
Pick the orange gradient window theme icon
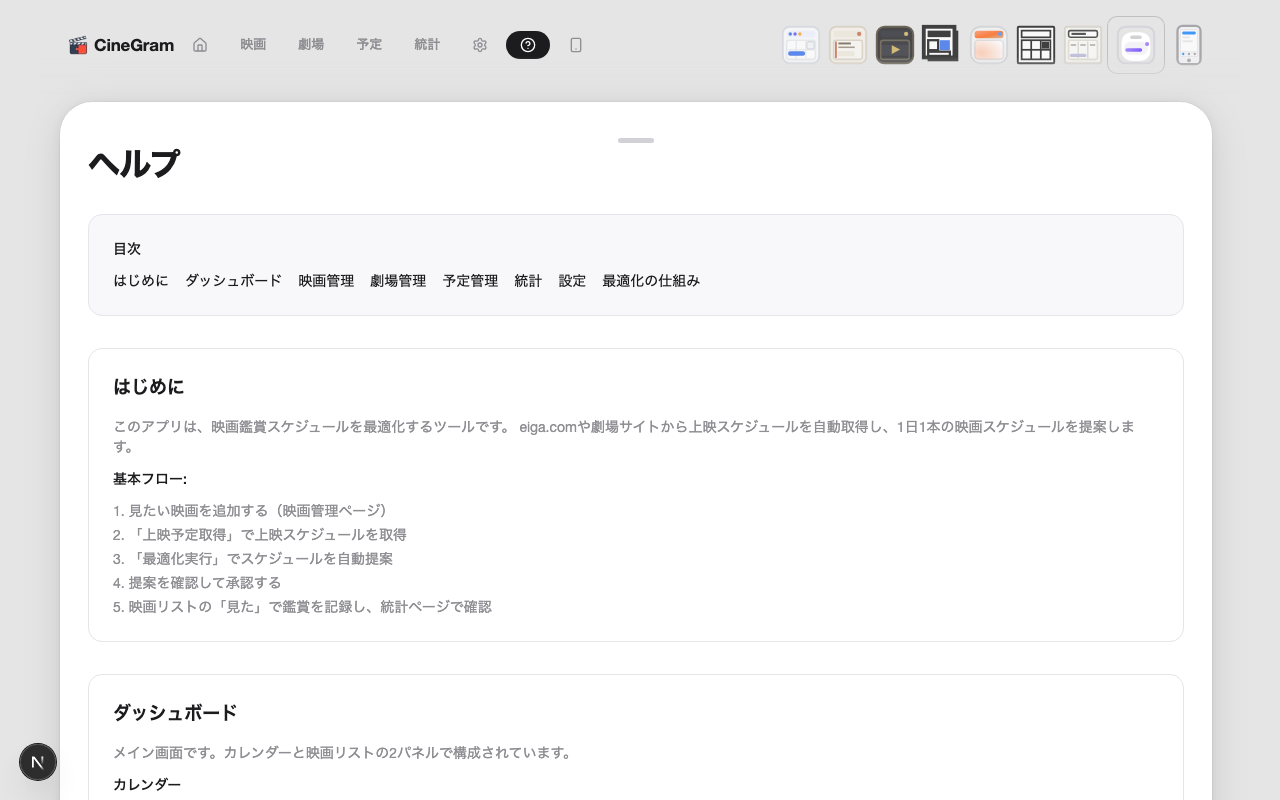point(989,45)
